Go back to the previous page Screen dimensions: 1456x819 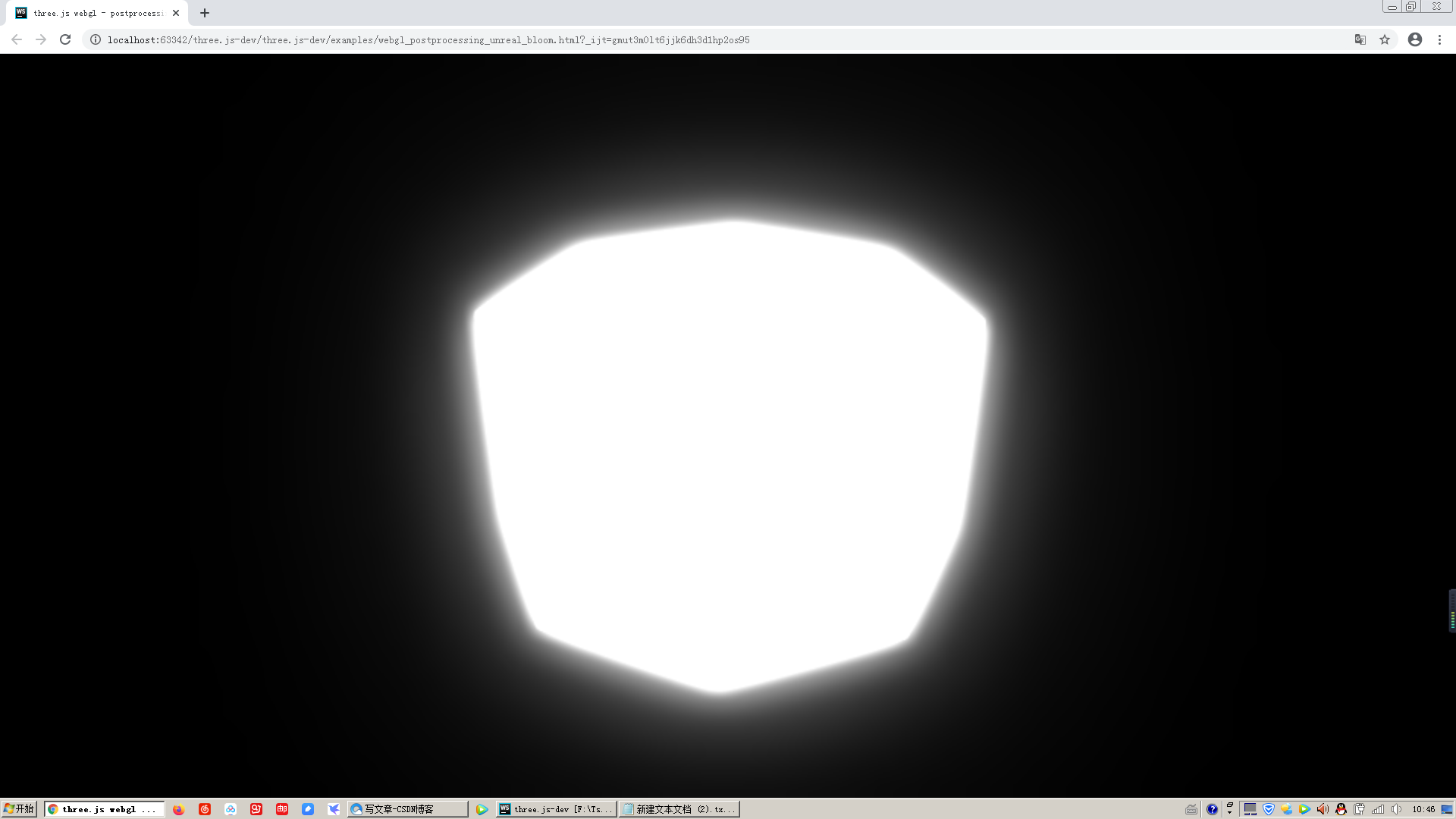point(17,39)
